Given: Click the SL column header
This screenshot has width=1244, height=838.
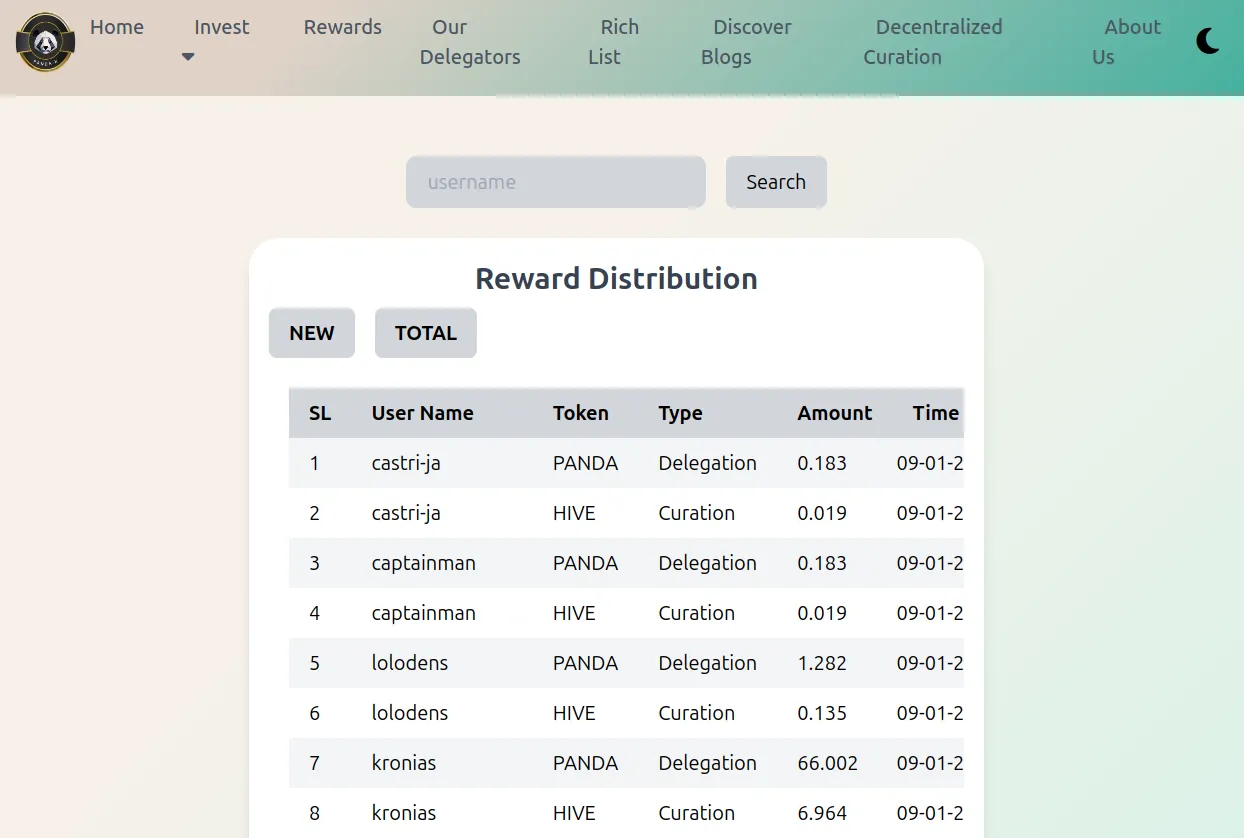Looking at the screenshot, I should click(320, 413).
